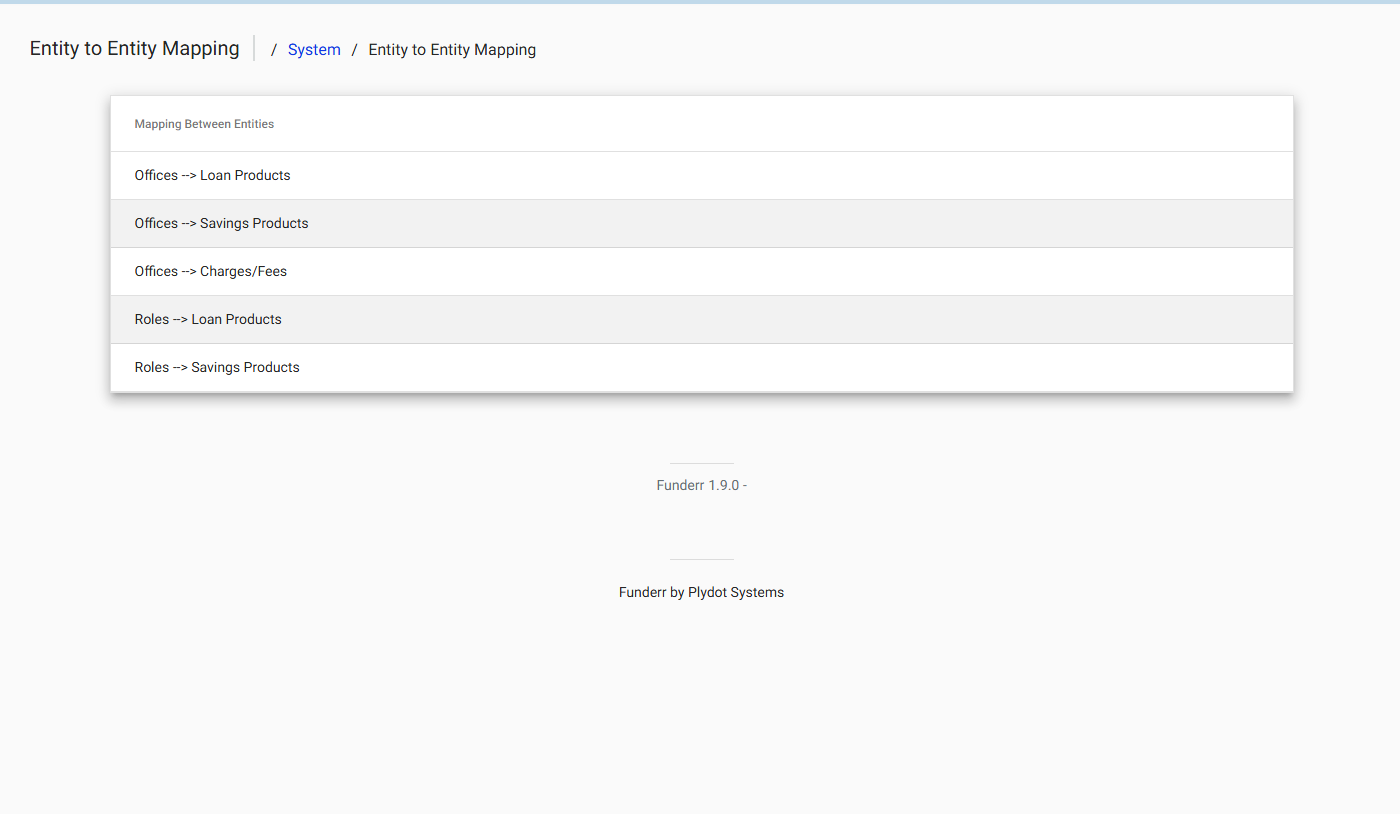Viewport: 1400px width, 814px height.
Task: Open the System breadcrumb link
Action: pyautogui.click(x=314, y=50)
